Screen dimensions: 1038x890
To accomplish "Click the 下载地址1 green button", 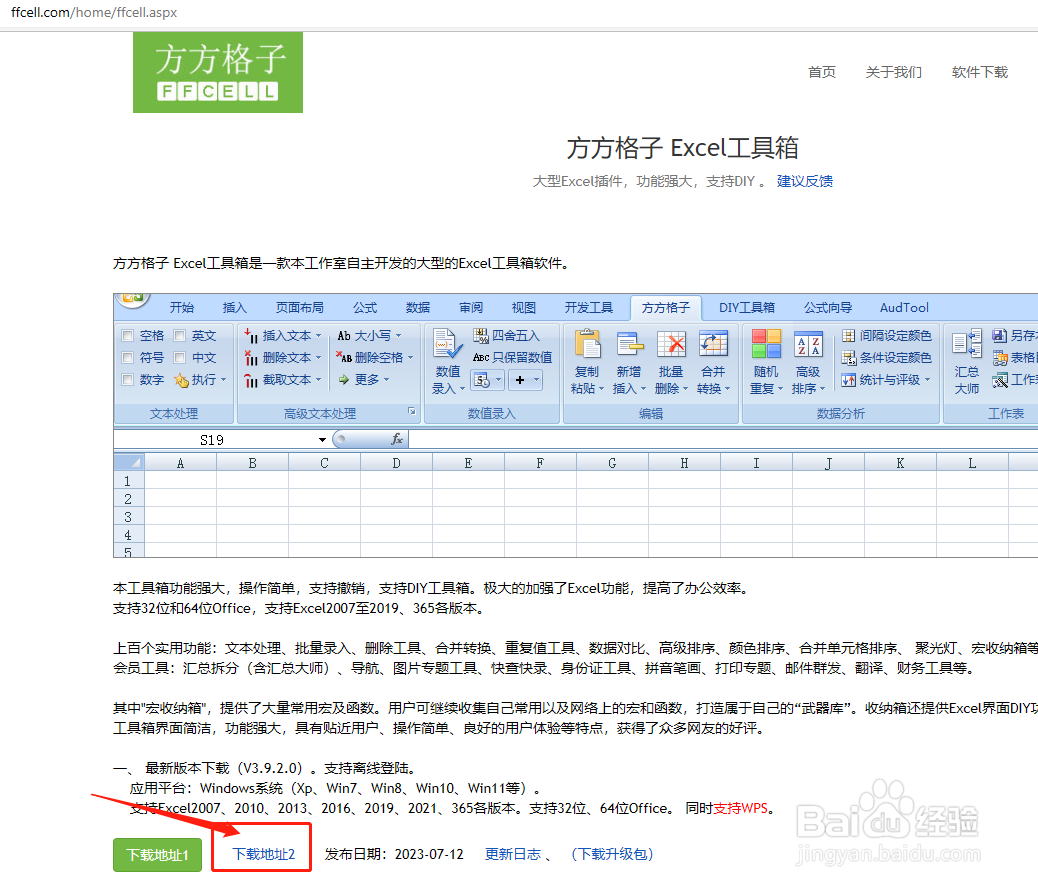I will (158, 855).
